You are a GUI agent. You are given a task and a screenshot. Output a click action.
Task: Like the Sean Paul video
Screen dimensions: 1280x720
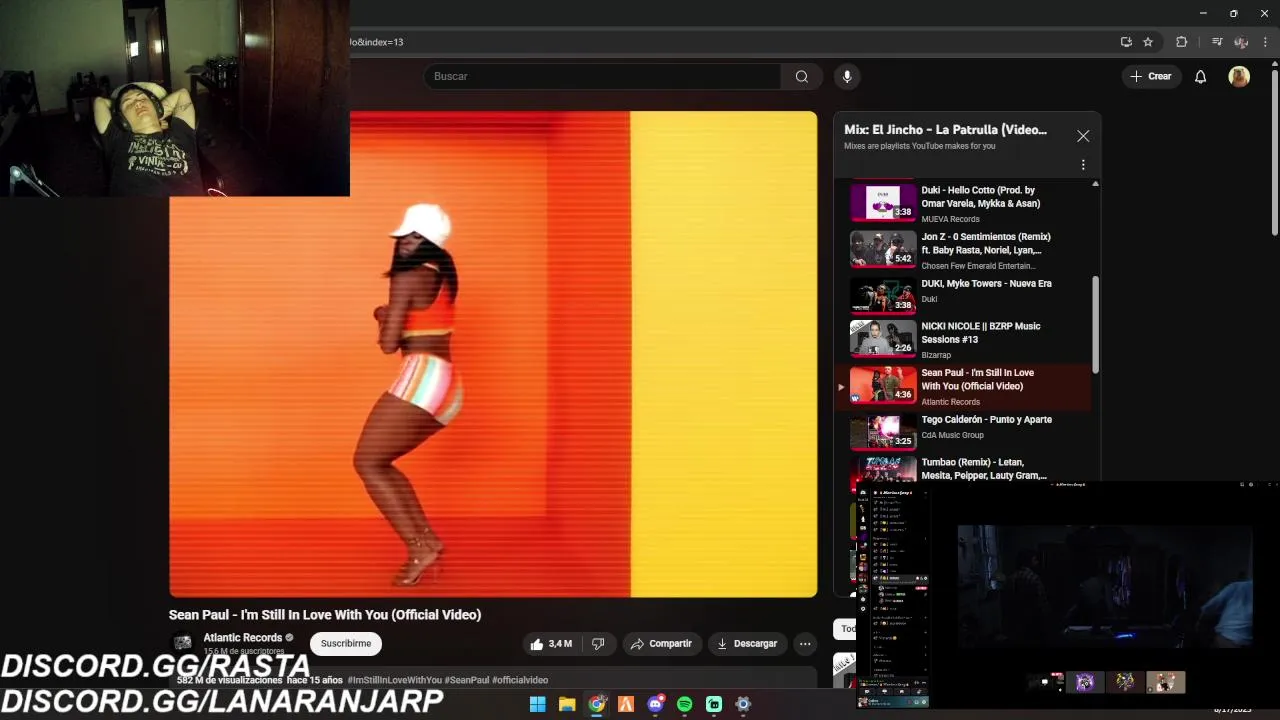click(551, 644)
